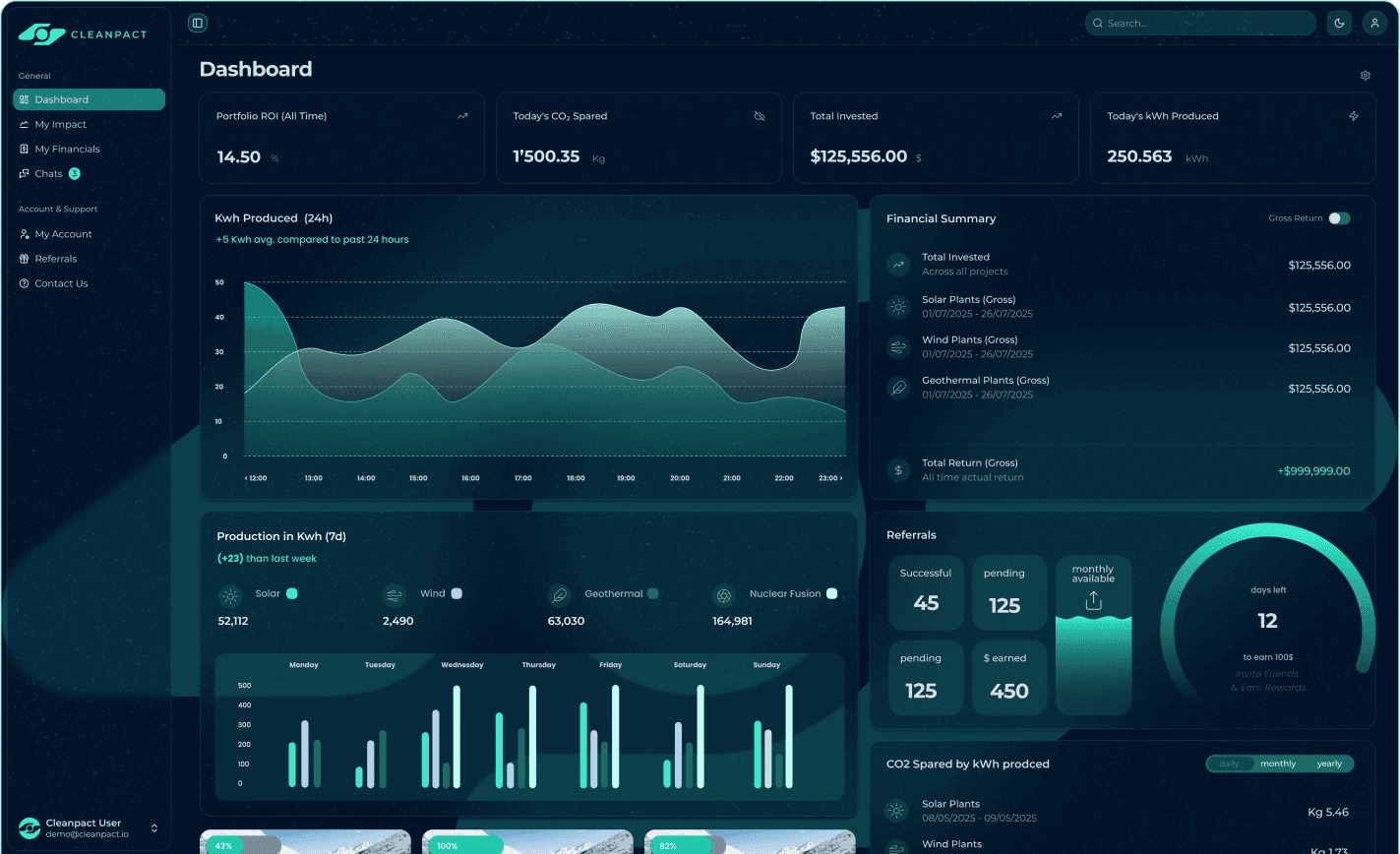Click the dashboard settings gear icon
Image resolution: width=1400 pixels, height=854 pixels.
(1365, 76)
